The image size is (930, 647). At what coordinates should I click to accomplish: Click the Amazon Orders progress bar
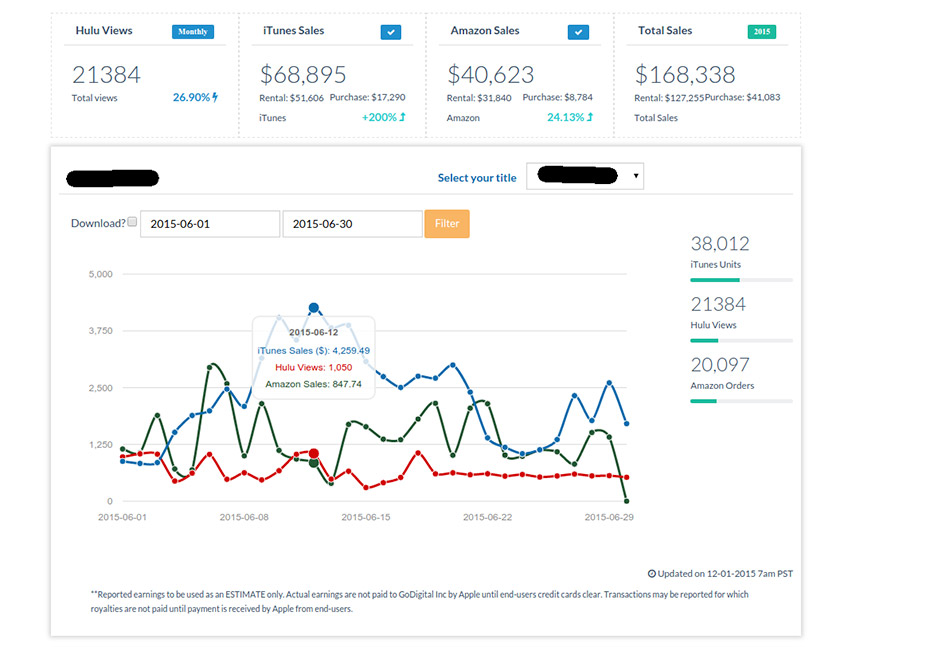(x=741, y=401)
